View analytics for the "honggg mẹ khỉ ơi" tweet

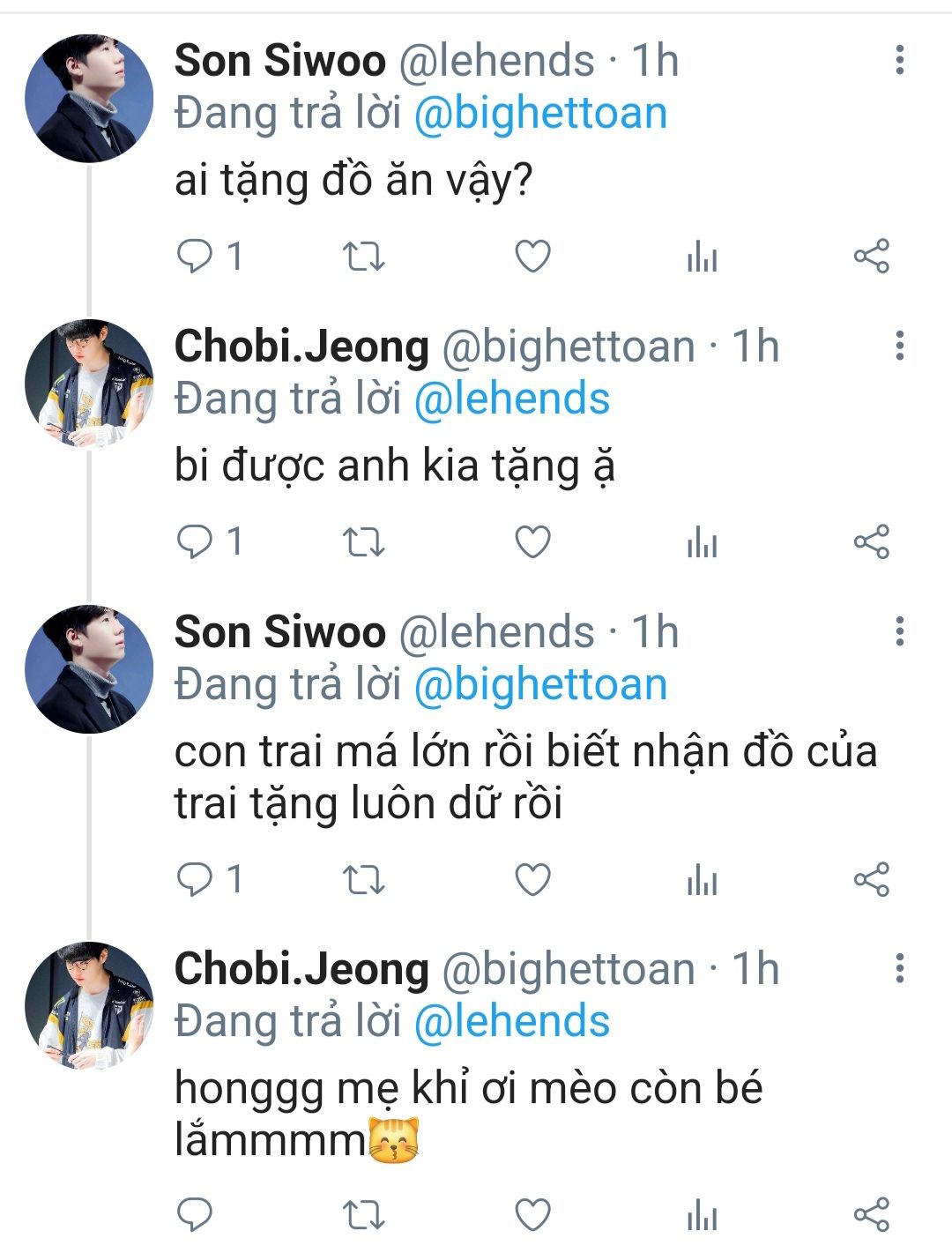pos(702,1215)
